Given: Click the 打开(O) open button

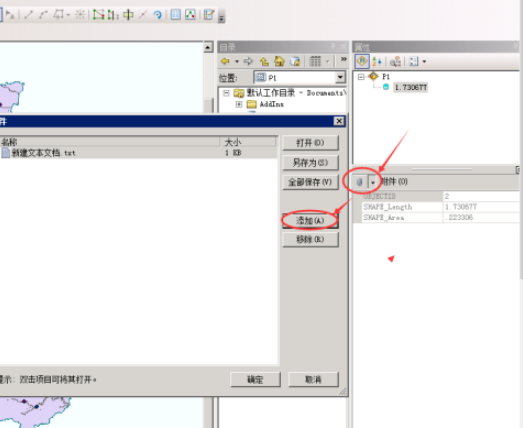Looking at the screenshot, I should point(310,143).
